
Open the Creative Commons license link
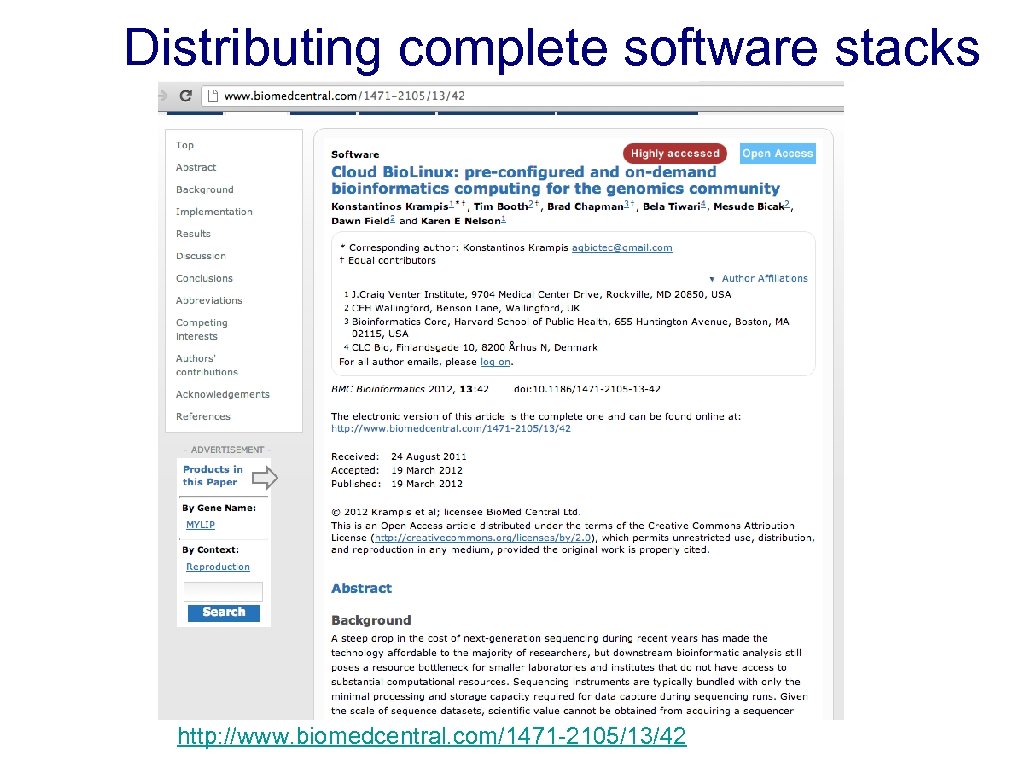483,537
